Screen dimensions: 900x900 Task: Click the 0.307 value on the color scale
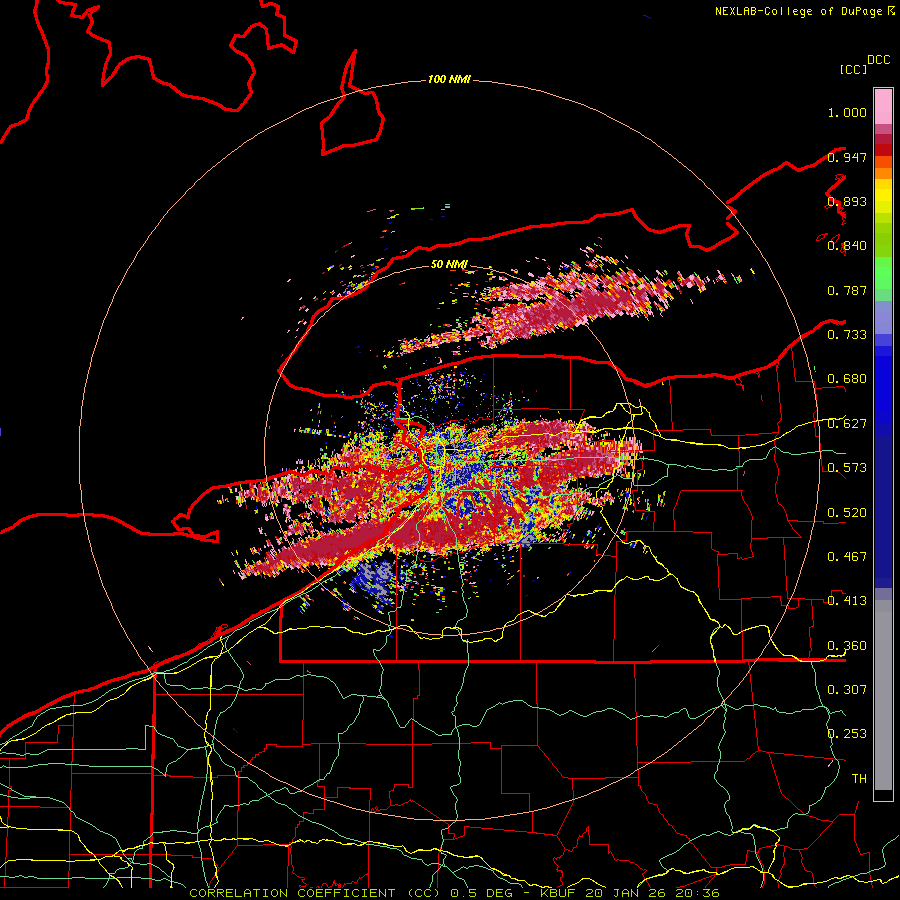tap(847, 690)
